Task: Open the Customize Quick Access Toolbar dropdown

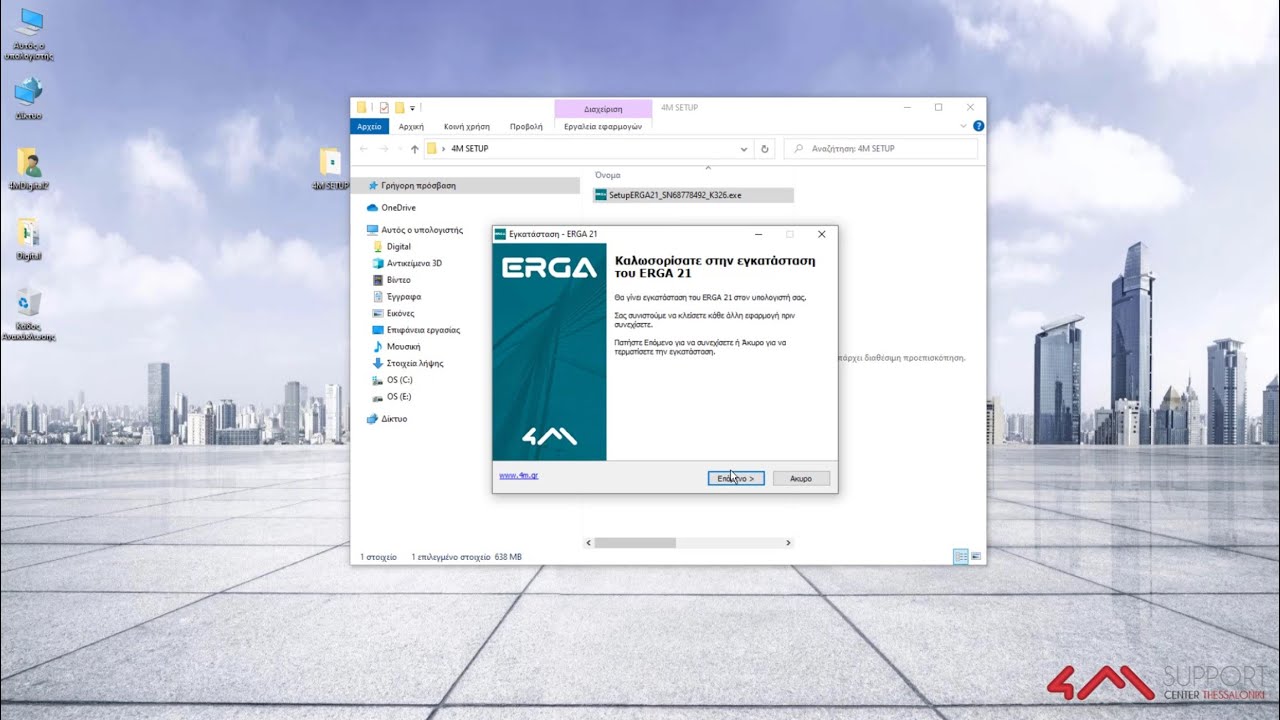Action: click(x=412, y=107)
